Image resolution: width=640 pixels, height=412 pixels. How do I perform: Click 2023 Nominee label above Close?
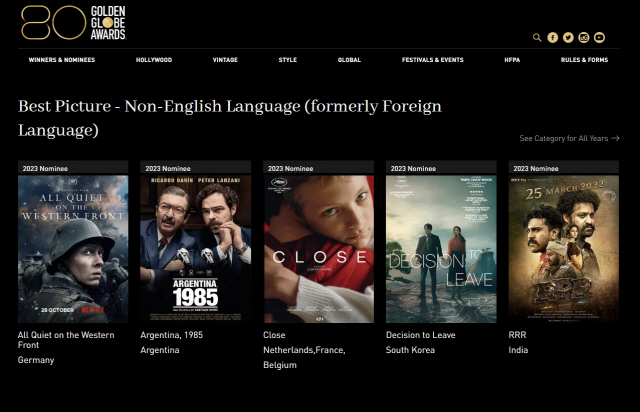290,168
